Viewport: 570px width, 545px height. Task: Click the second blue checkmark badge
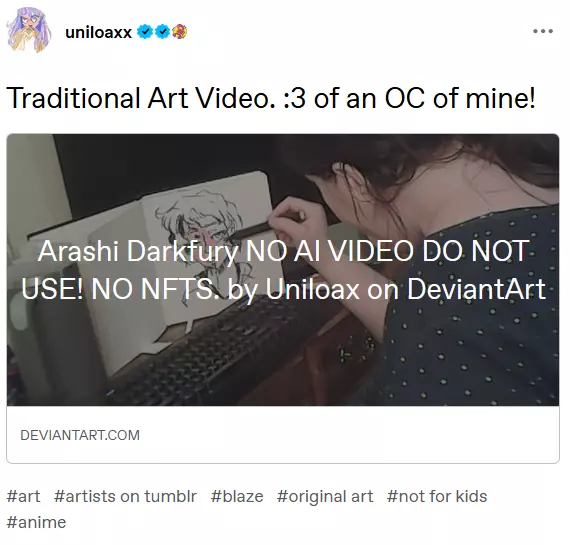coord(162,32)
